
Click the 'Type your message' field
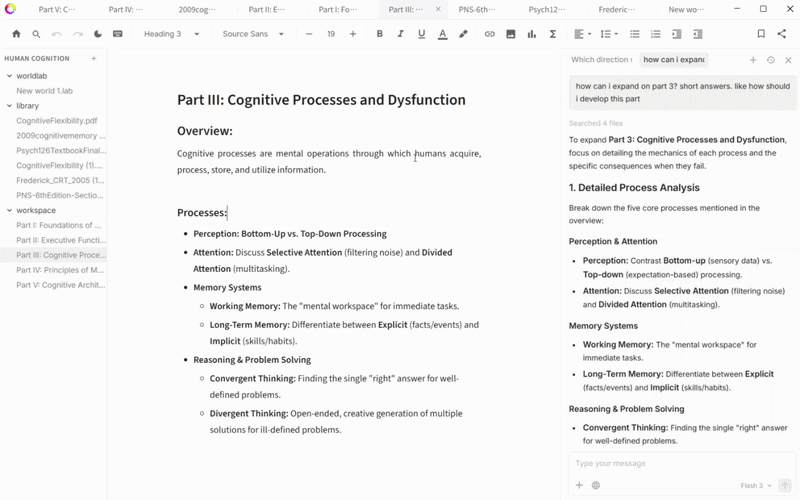pos(682,463)
